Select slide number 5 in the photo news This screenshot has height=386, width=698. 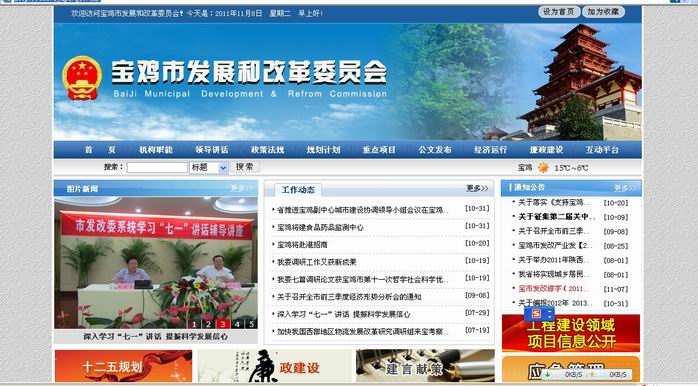252,324
